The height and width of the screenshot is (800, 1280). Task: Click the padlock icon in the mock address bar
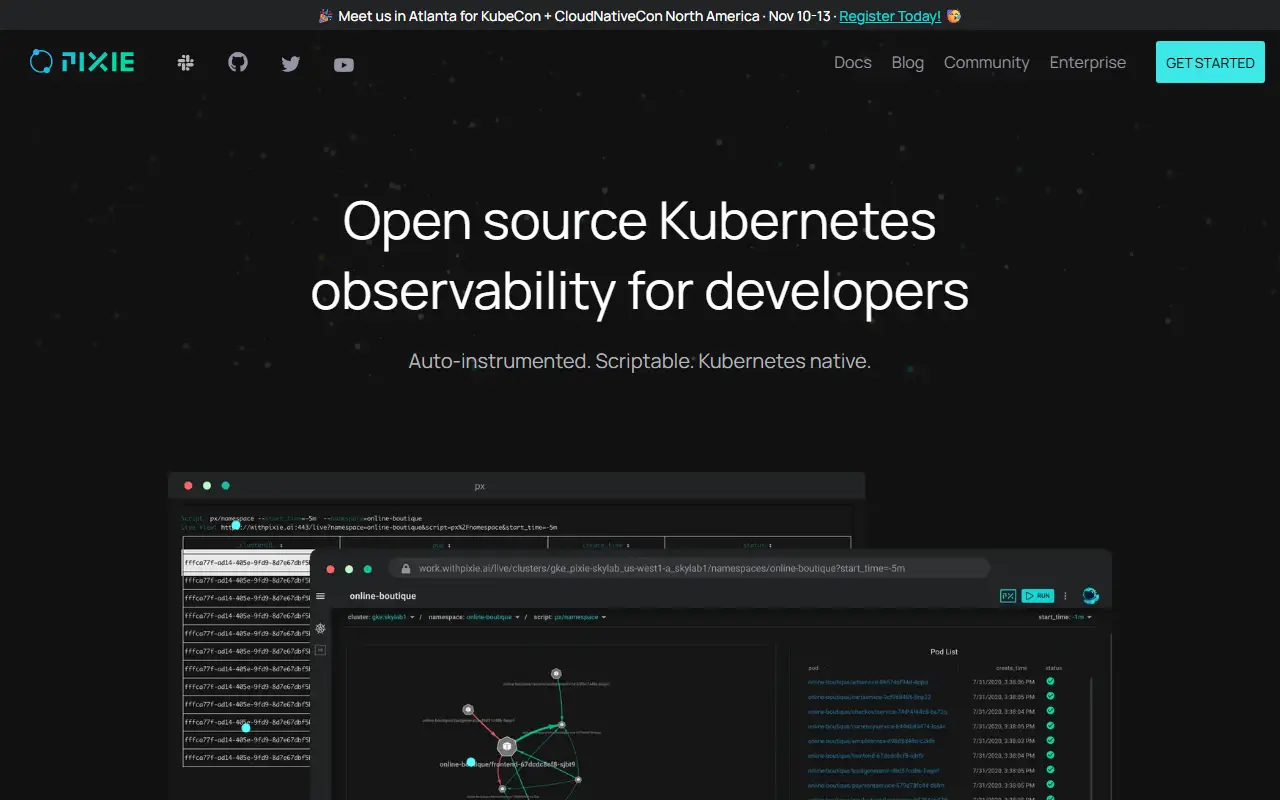tap(405, 568)
